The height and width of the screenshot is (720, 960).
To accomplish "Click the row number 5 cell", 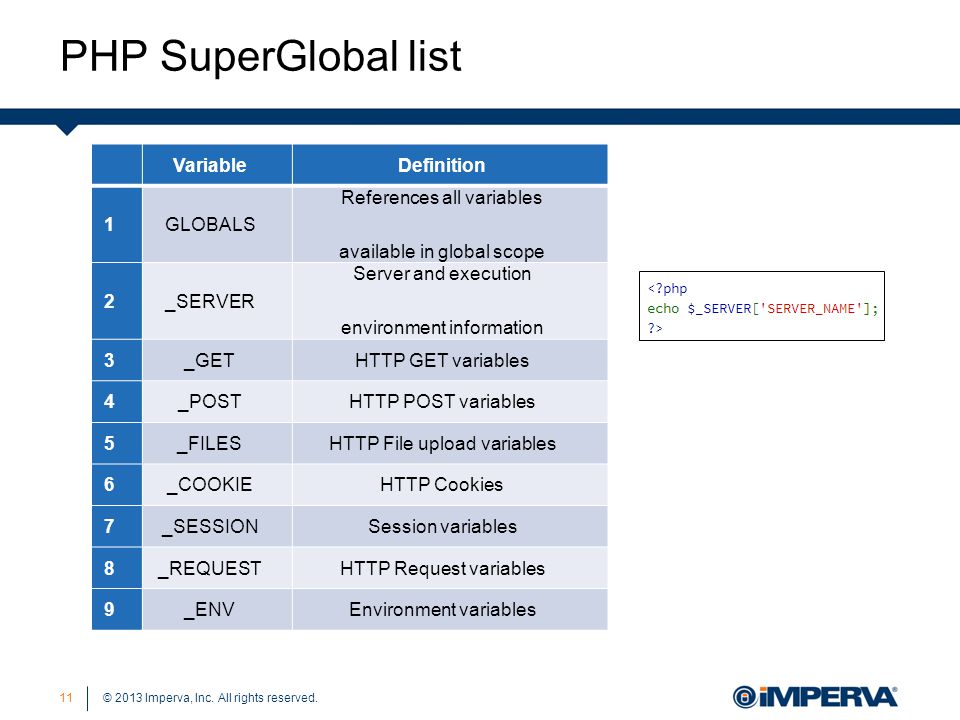I will coord(117,443).
